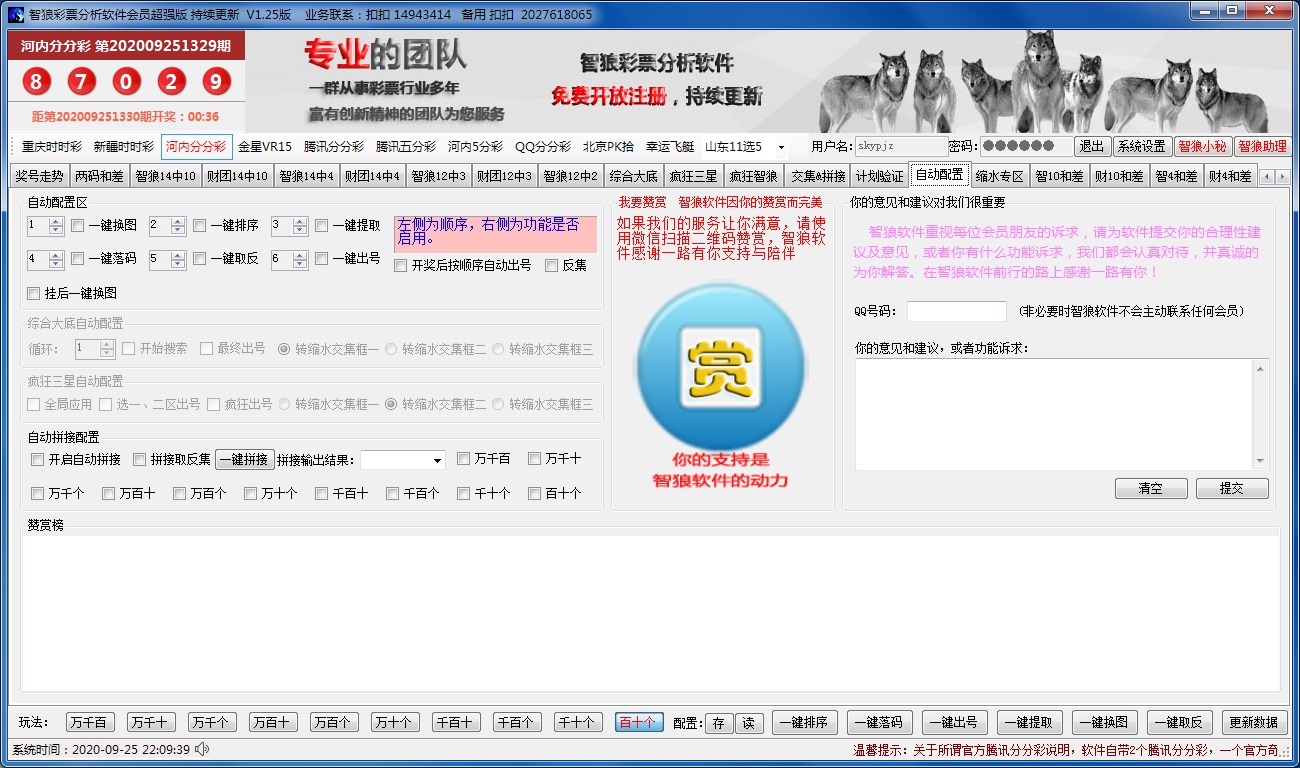The height and width of the screenshot is (768, 1300).
Task: Click the app logo in title bar
Action: [15, 14]
